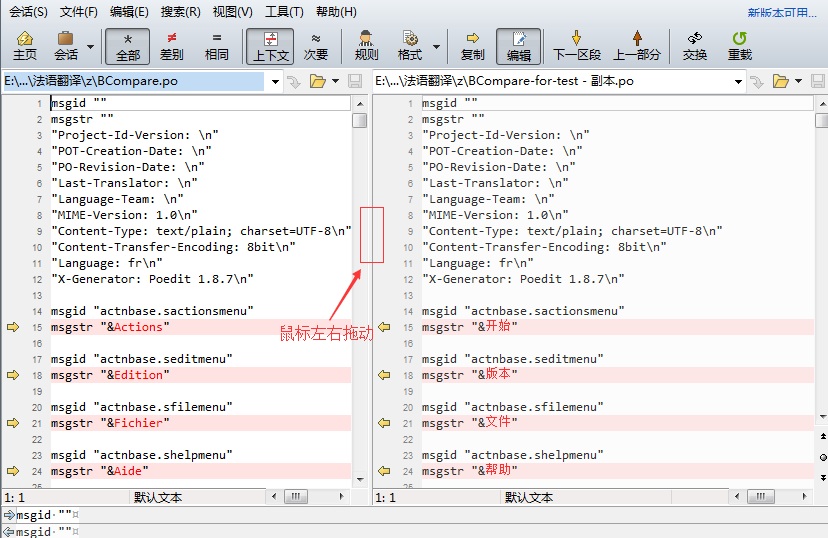Viewport: 828px width, 538px height.
Task: Toggle the 编辑 edit mode button
Action: (x=519, y=46)
